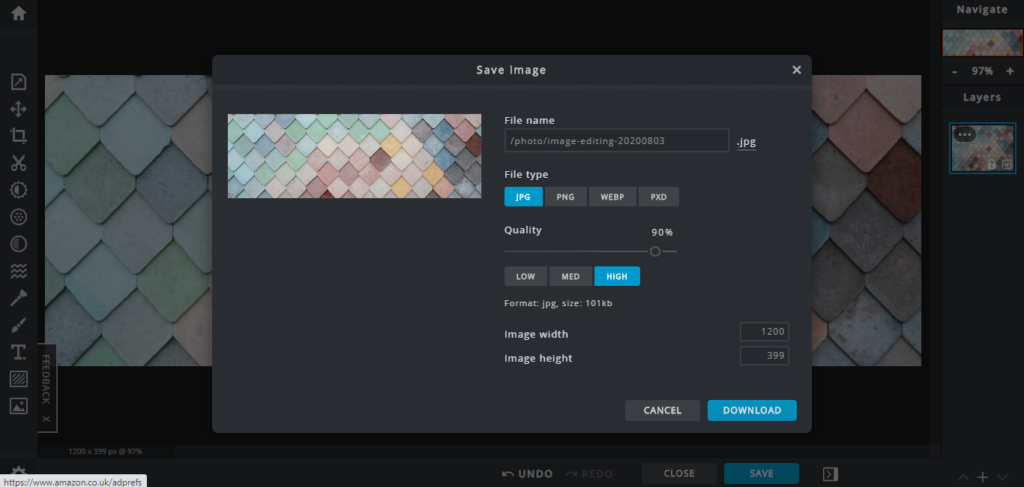Click the Download button
The image size is (1024, 487).
coord(751,410)
